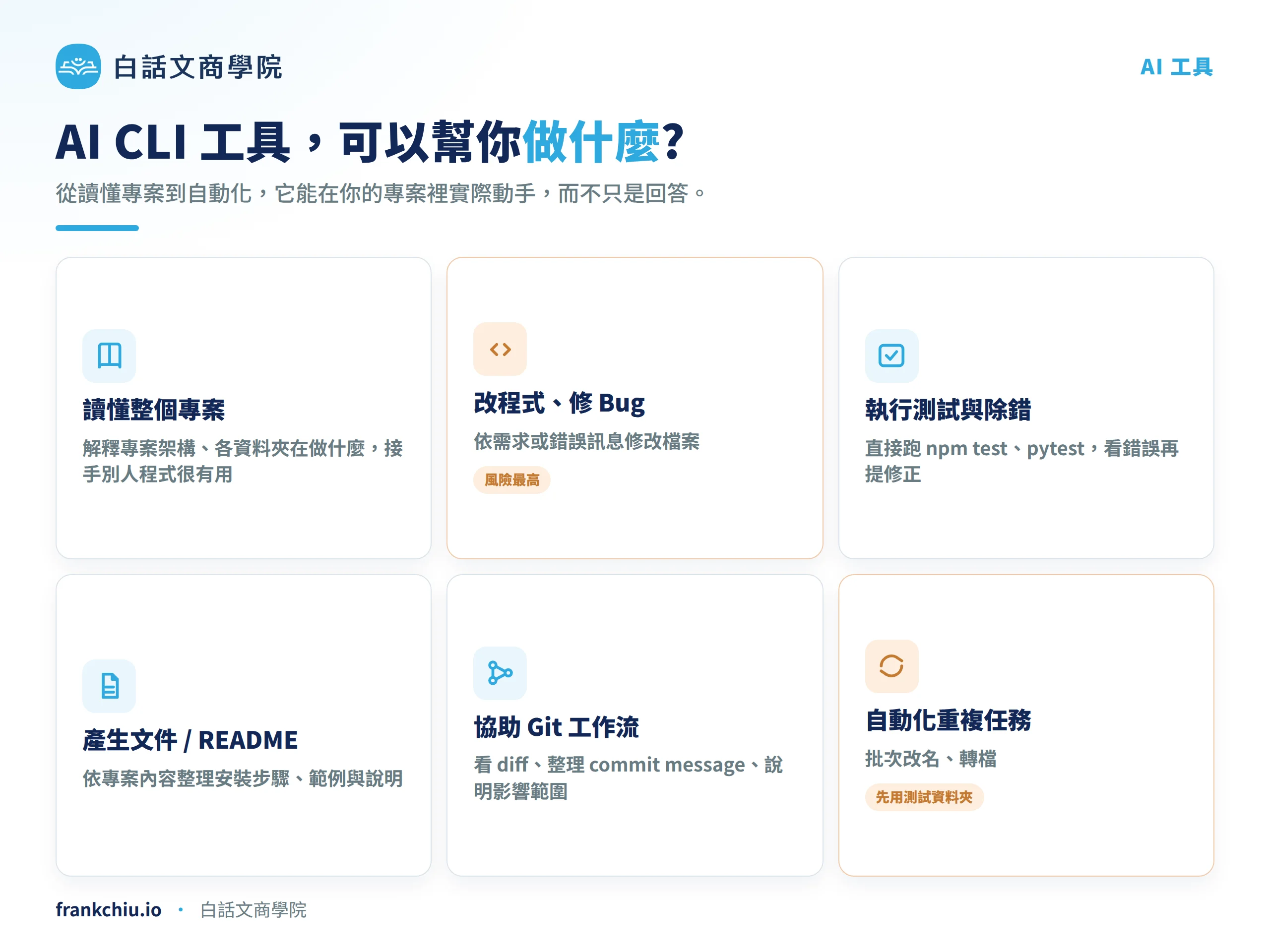Viewport: 1270px width, 952px height.
Task: Select the 改程式、修 Bug card heading
Action: pos(559,403)
